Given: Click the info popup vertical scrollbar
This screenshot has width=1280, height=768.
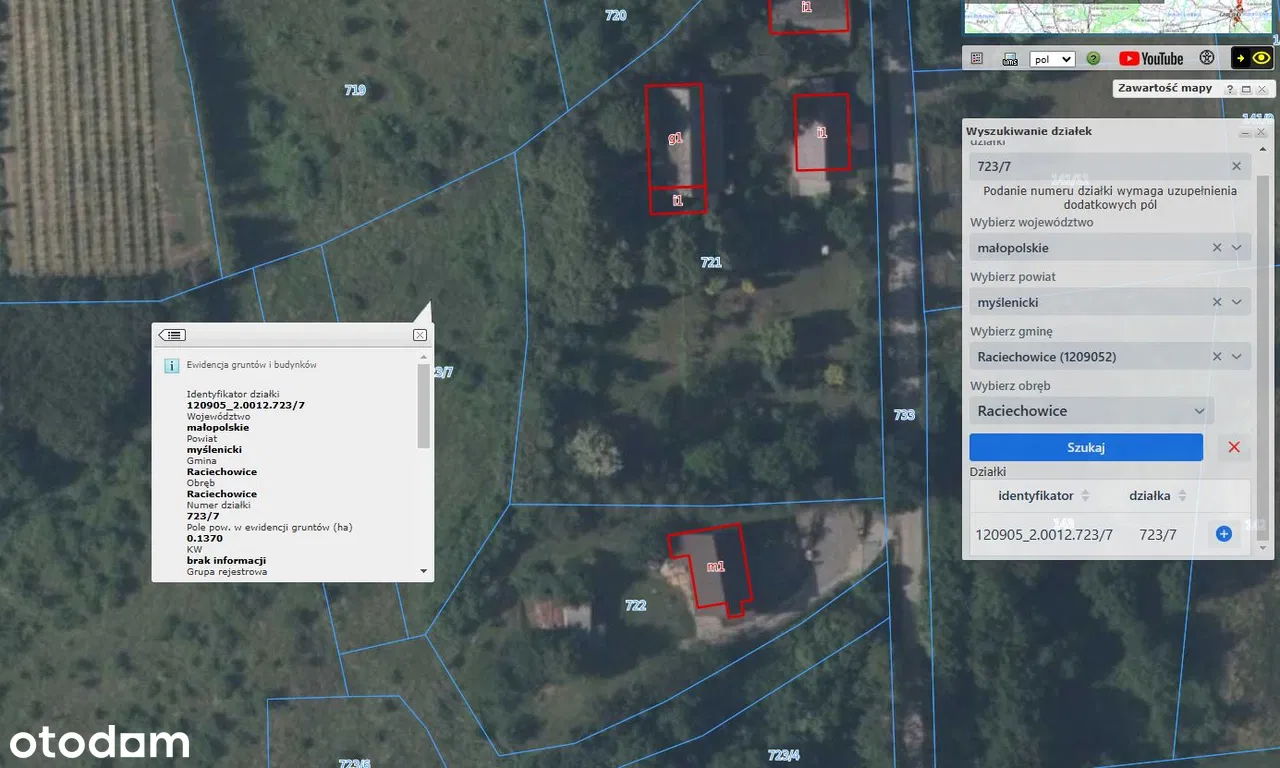Looking at the screenshot, I should (x=424, y=410).
